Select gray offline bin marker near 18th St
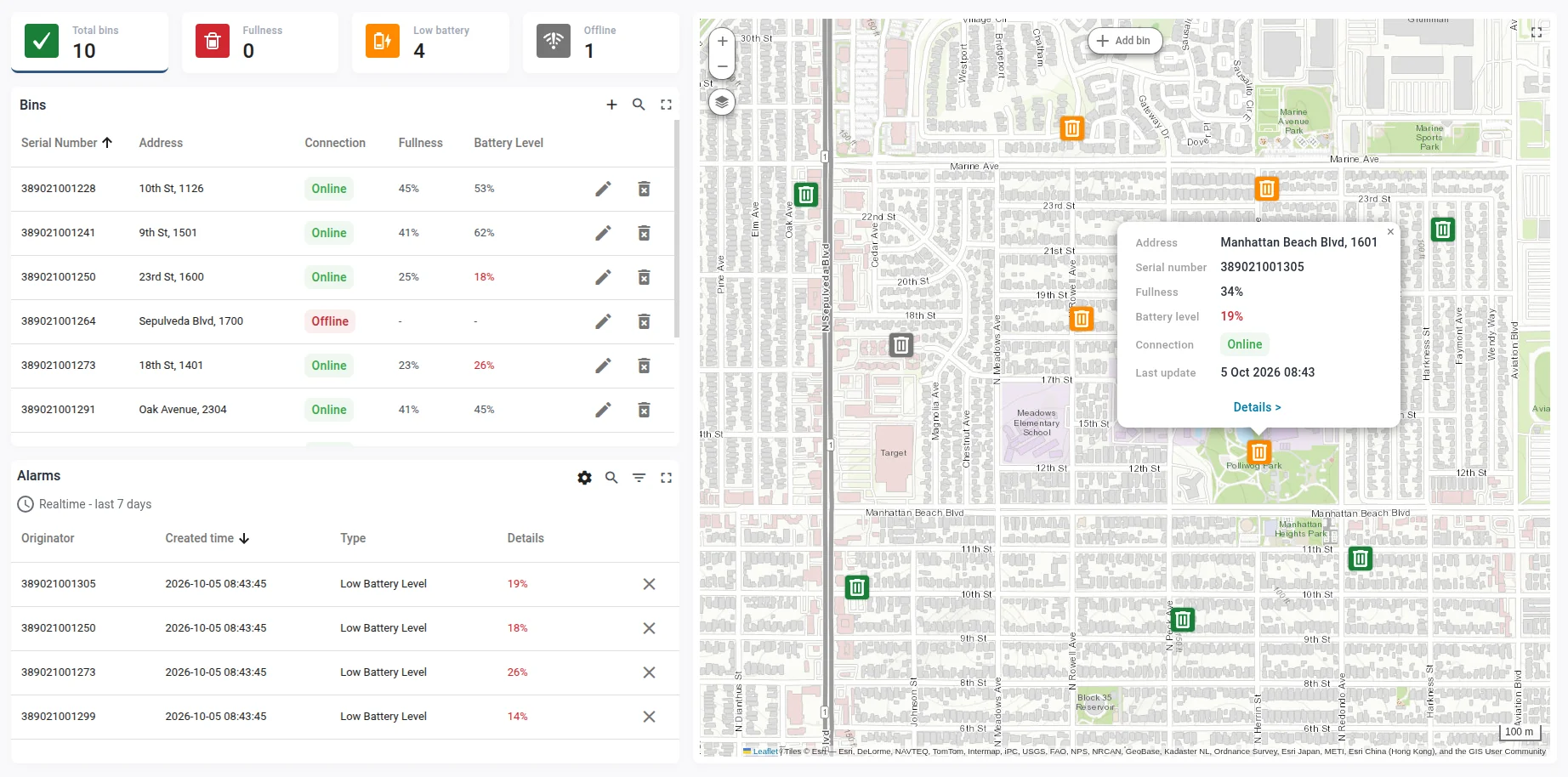The width and height of the screenshot is (1568, 777). point(901,345)
